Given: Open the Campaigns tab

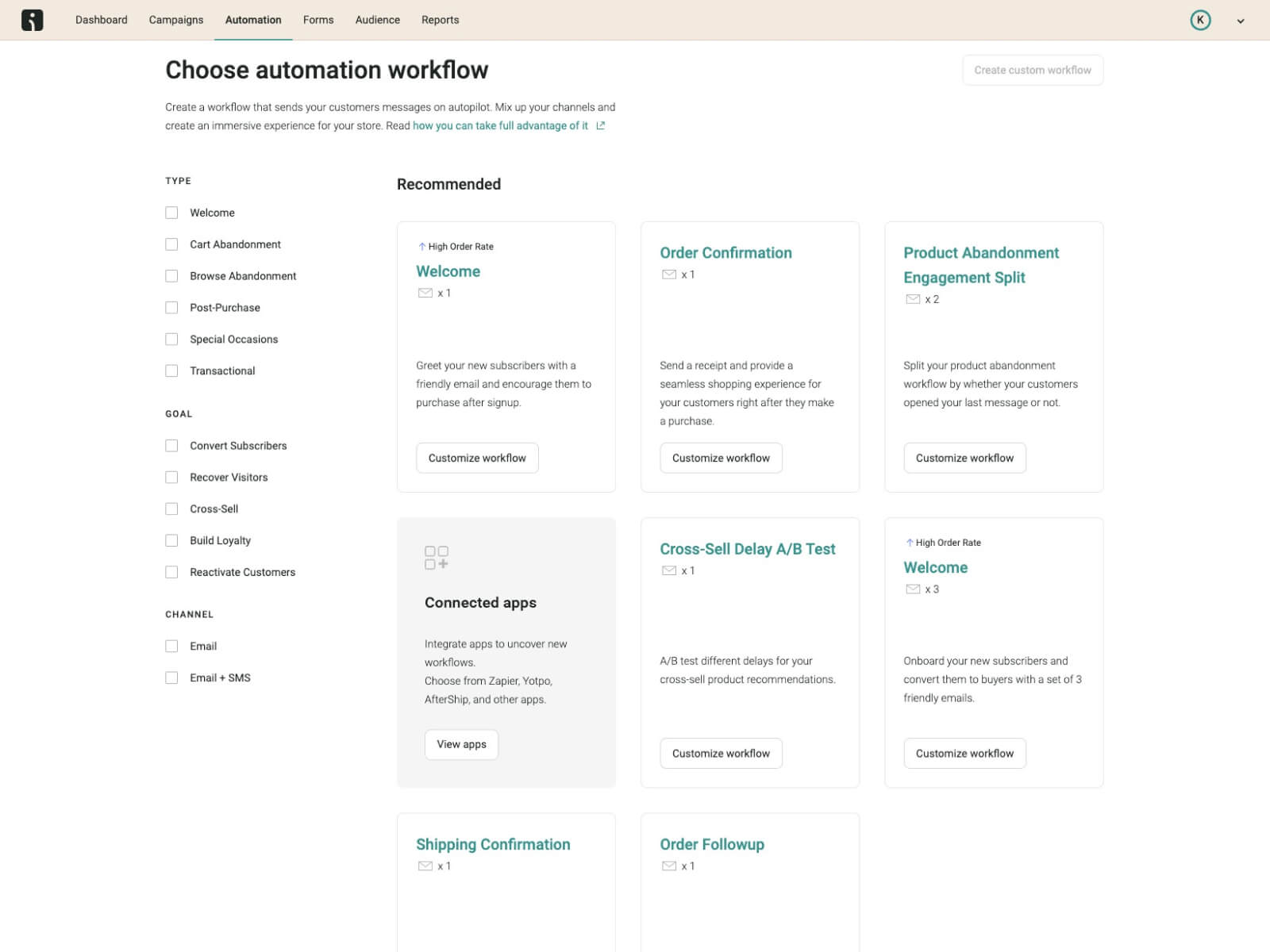Looking at the screenshot, I should 176,20.
